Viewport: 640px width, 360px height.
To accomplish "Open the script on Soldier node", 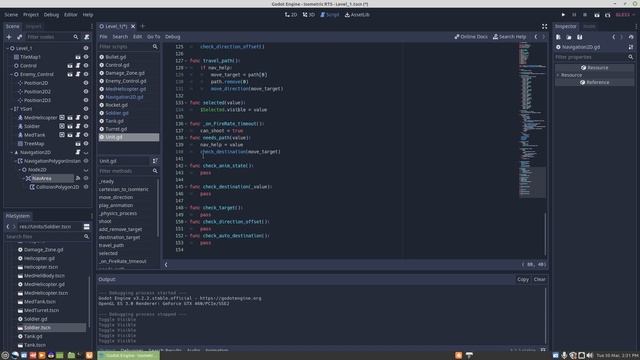I will (78, 126).
